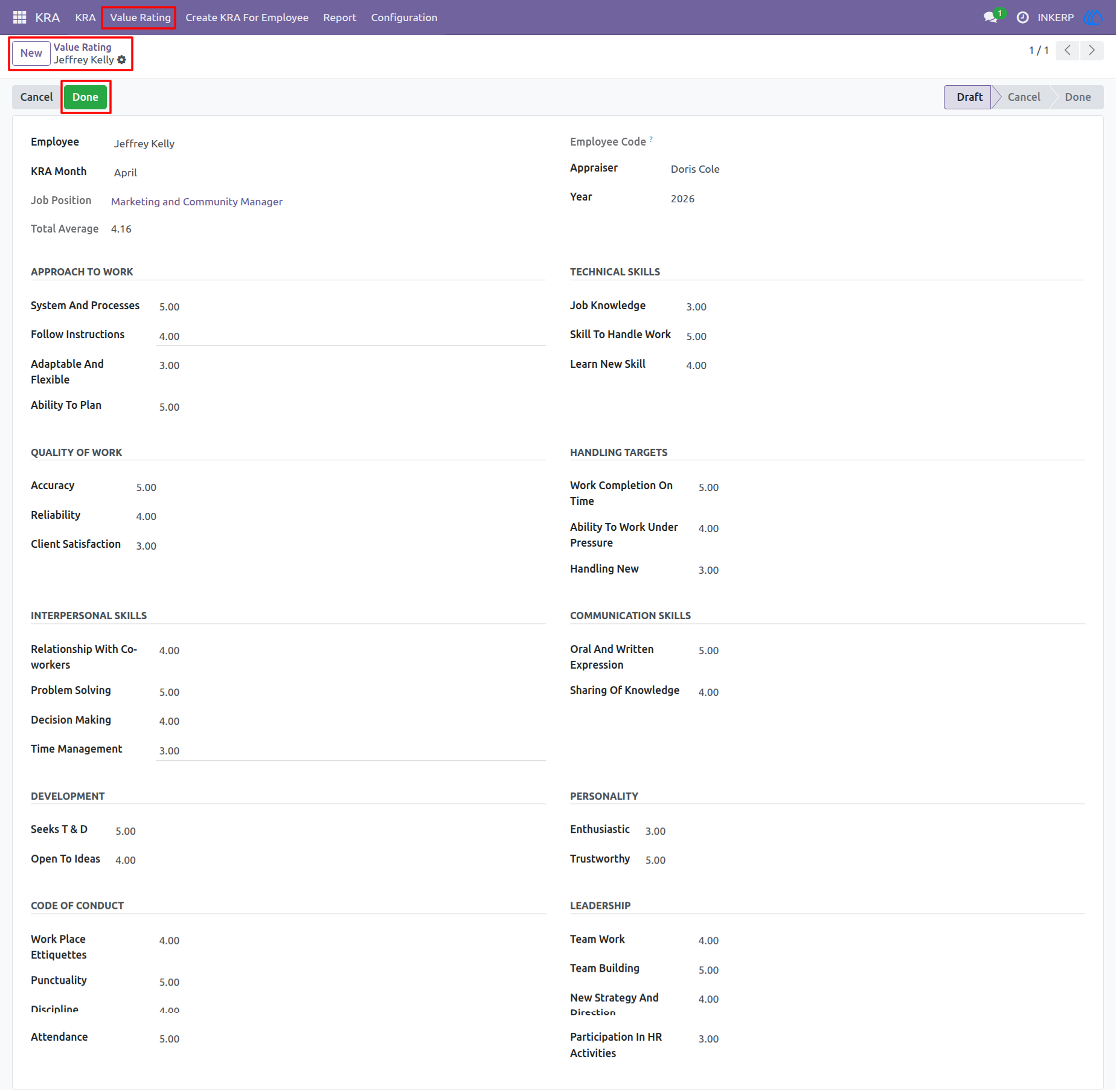Click the New record button

(31, 53)
